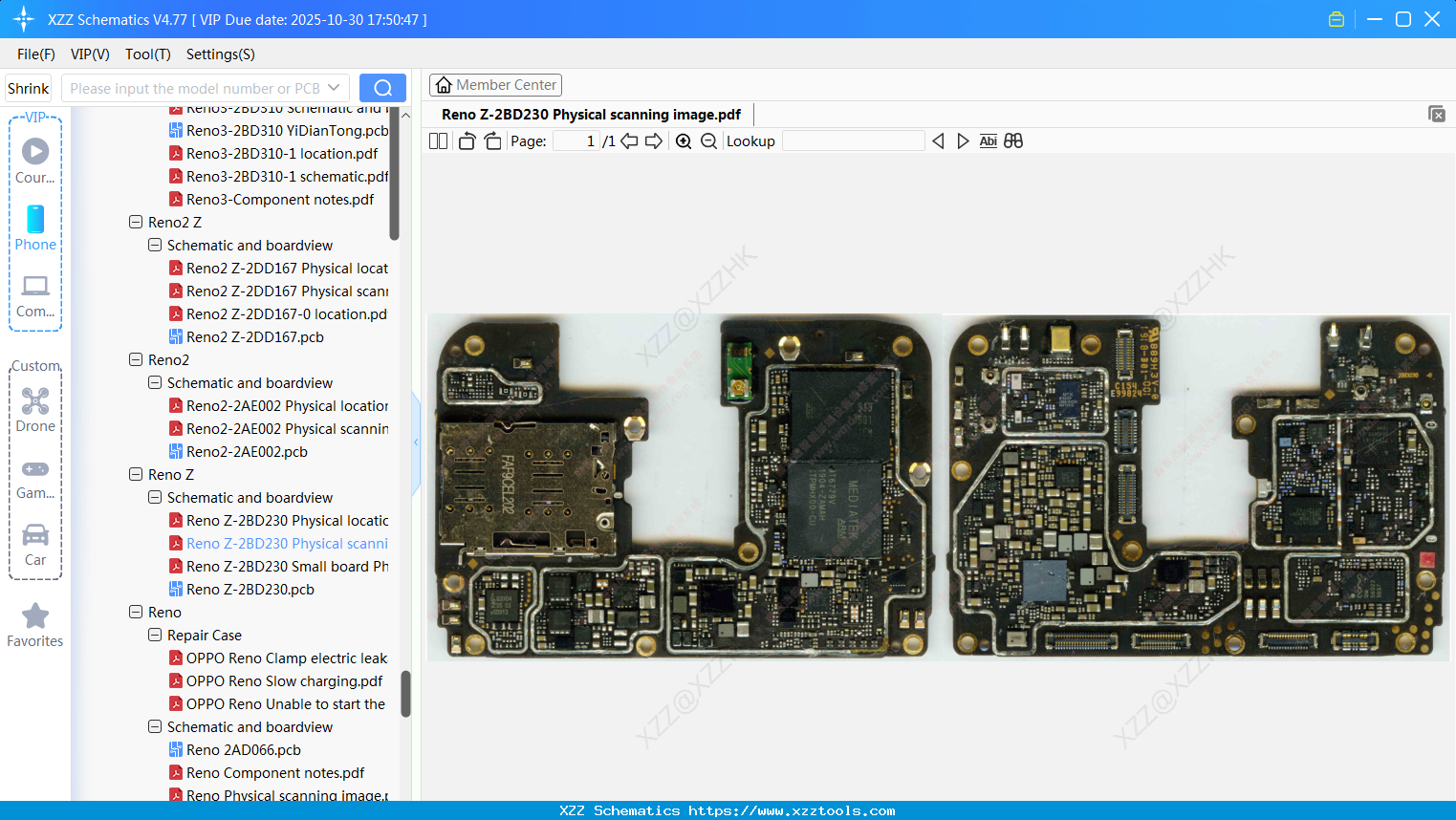Image resolution: width=1456 pixels, height=820 pixels.
Task: Click the left PCB board scan image
Action: point(684,487)
